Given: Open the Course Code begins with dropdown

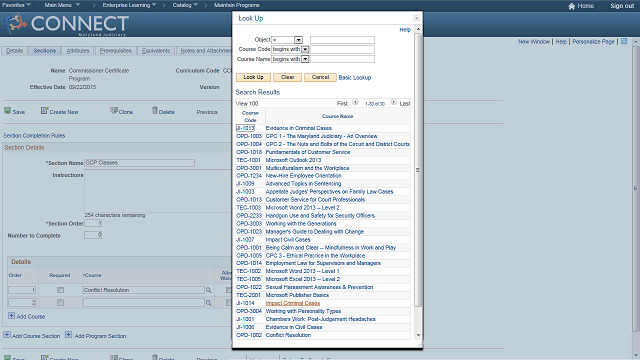Looking at the screenshot, I should pyautogui.click(x=305, y=49).
